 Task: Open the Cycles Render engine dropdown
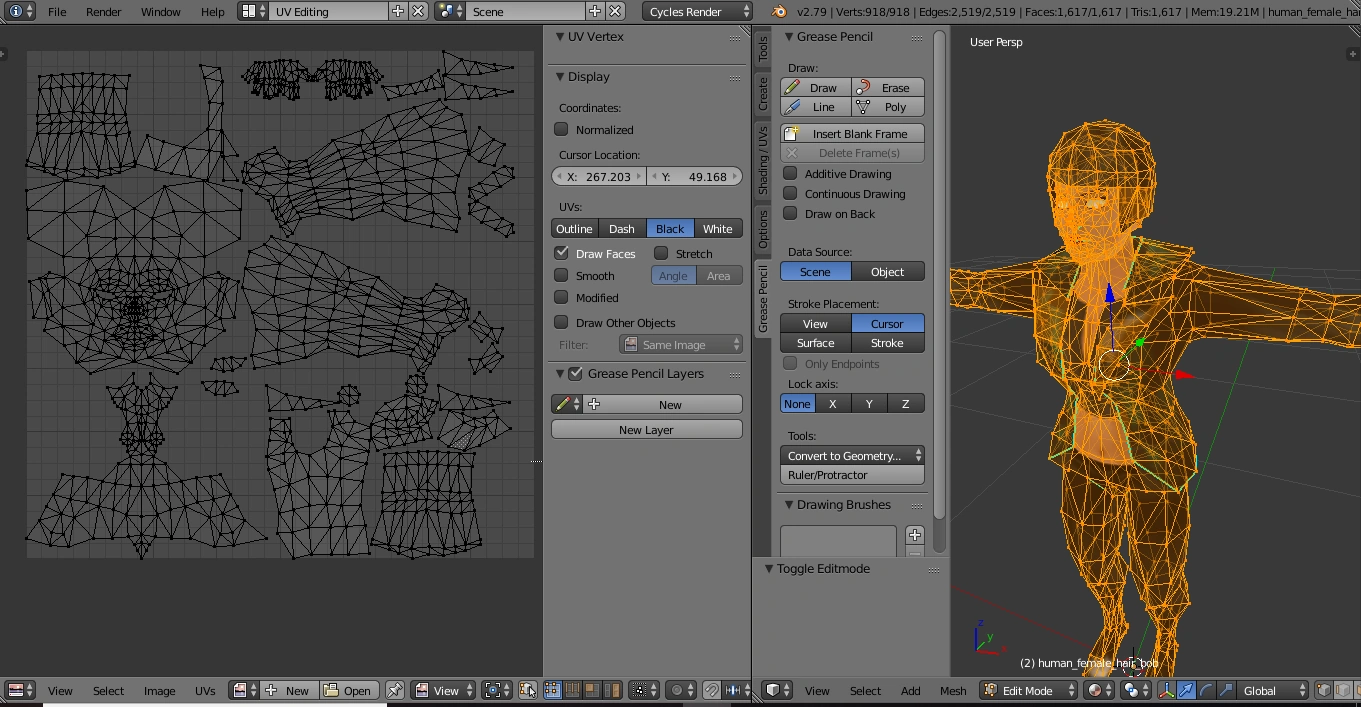click(x=697, y=12)
